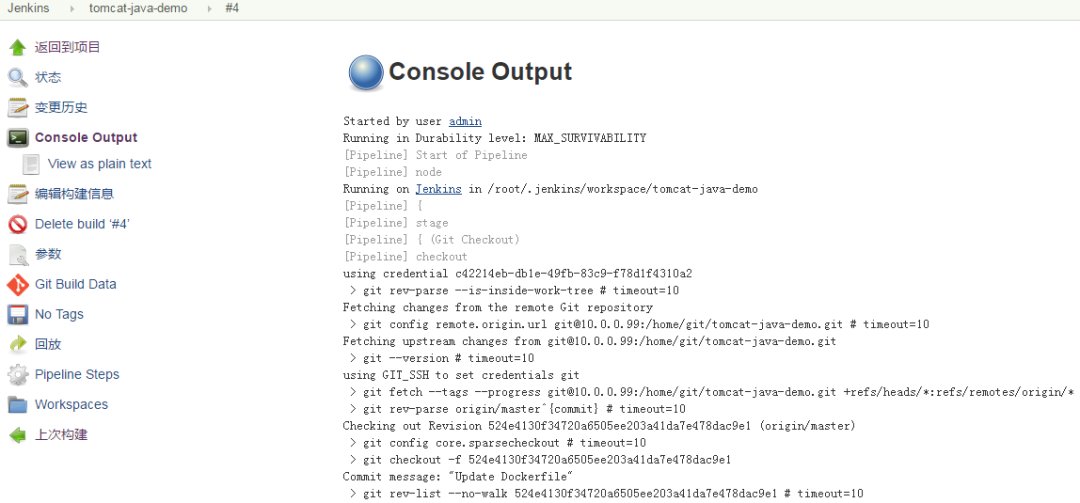Open the No Tags link

59,314
